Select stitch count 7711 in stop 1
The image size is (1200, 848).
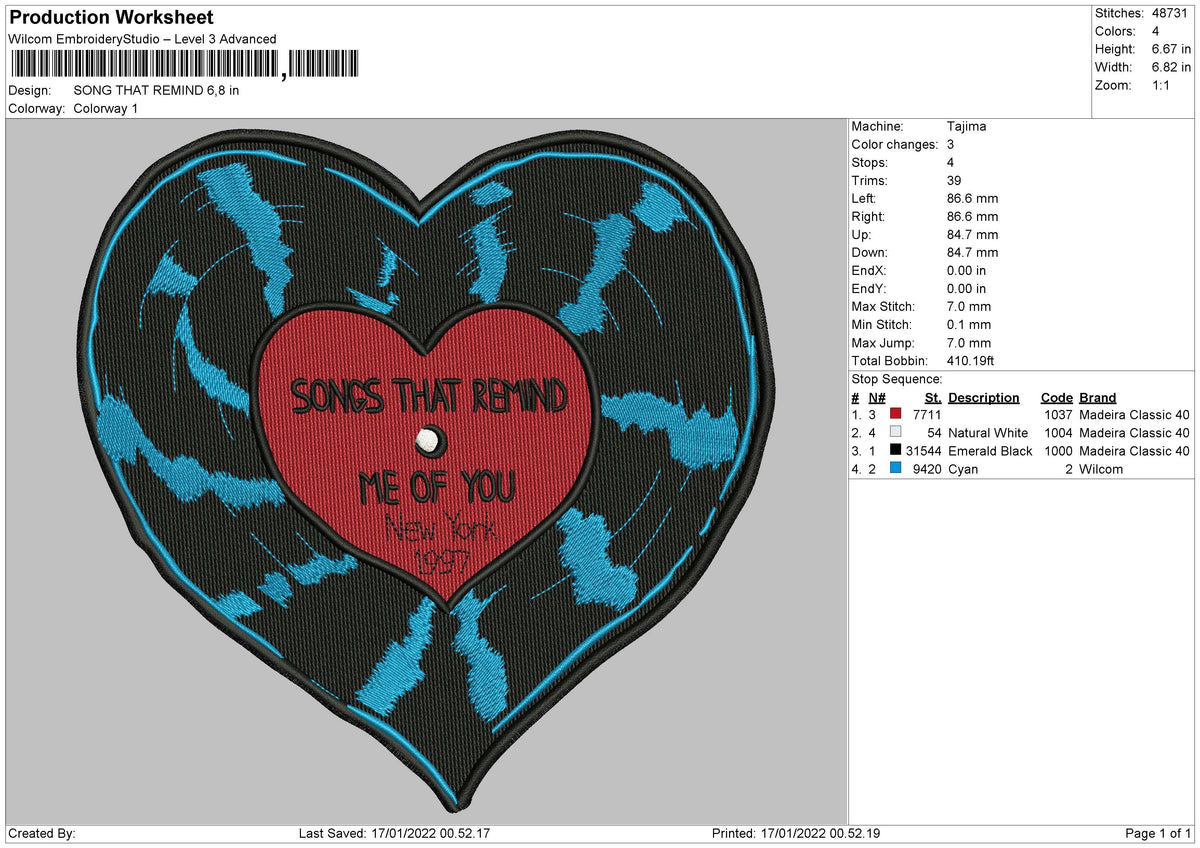925,415
